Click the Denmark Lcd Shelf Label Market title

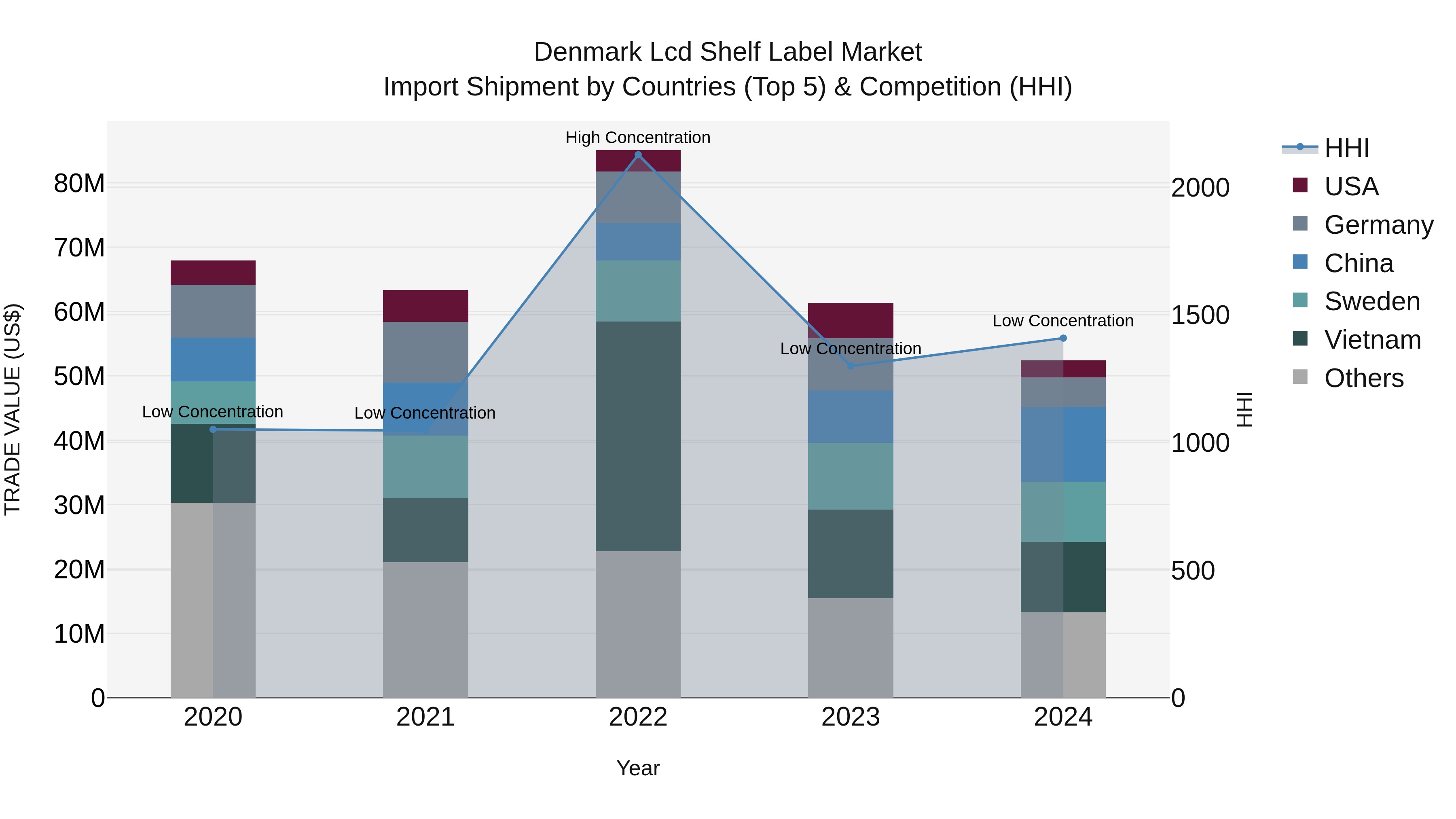(728, 52)
